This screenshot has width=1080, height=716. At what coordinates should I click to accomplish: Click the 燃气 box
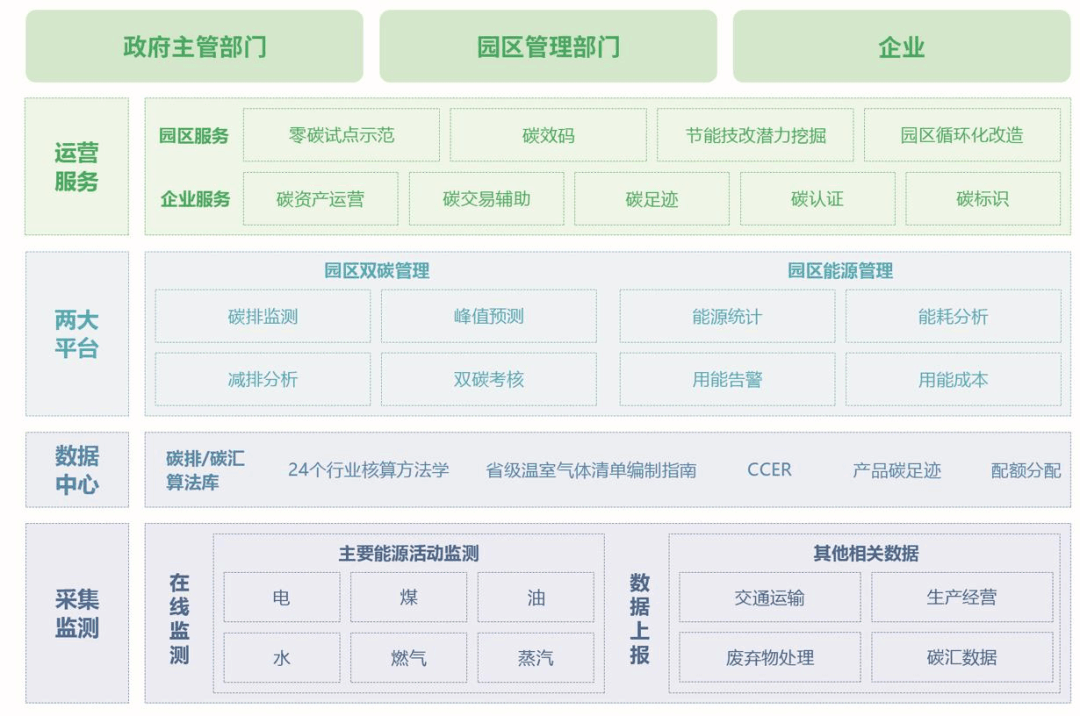408,657
